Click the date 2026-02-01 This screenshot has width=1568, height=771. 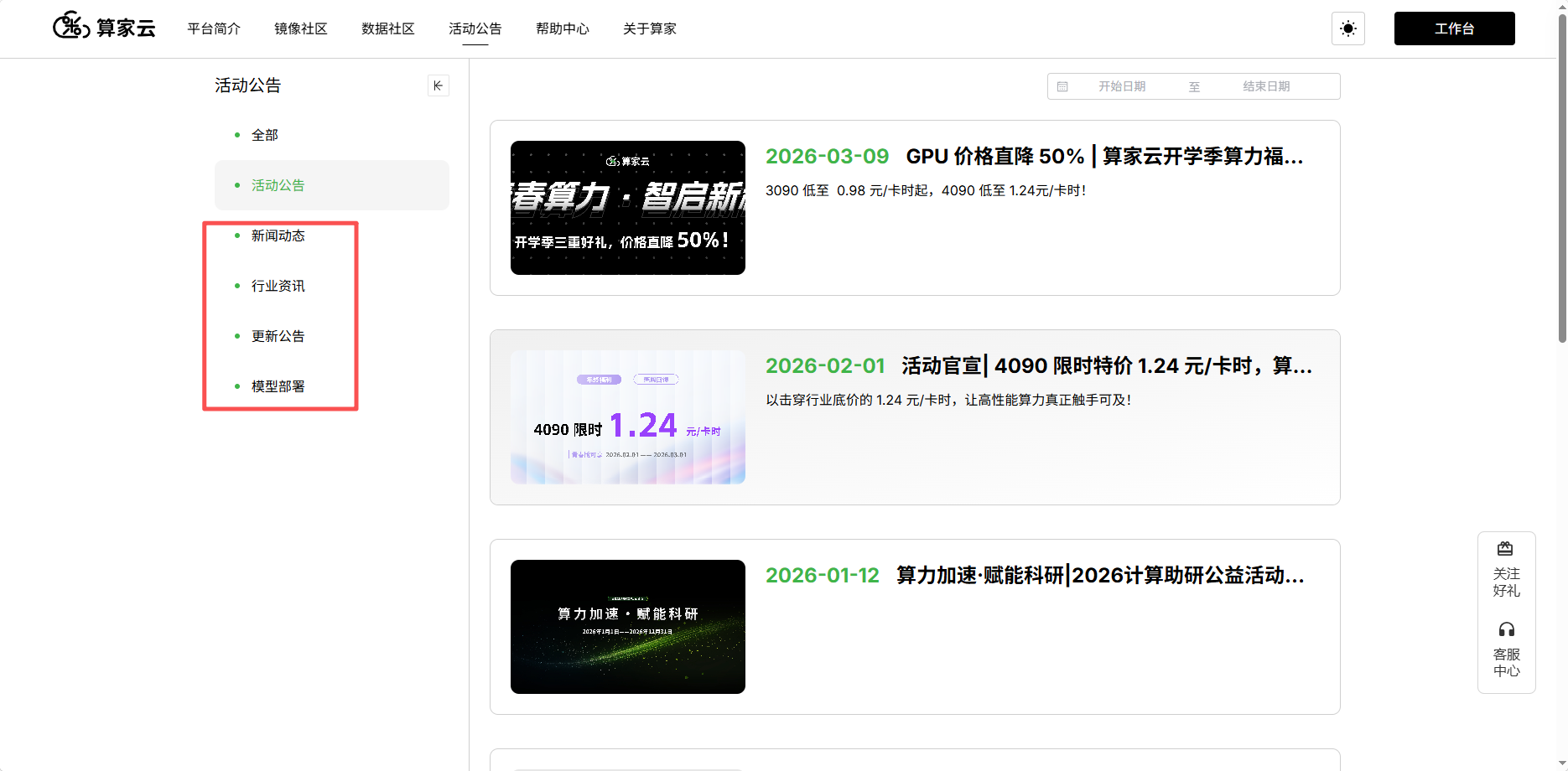click(825, 365)
